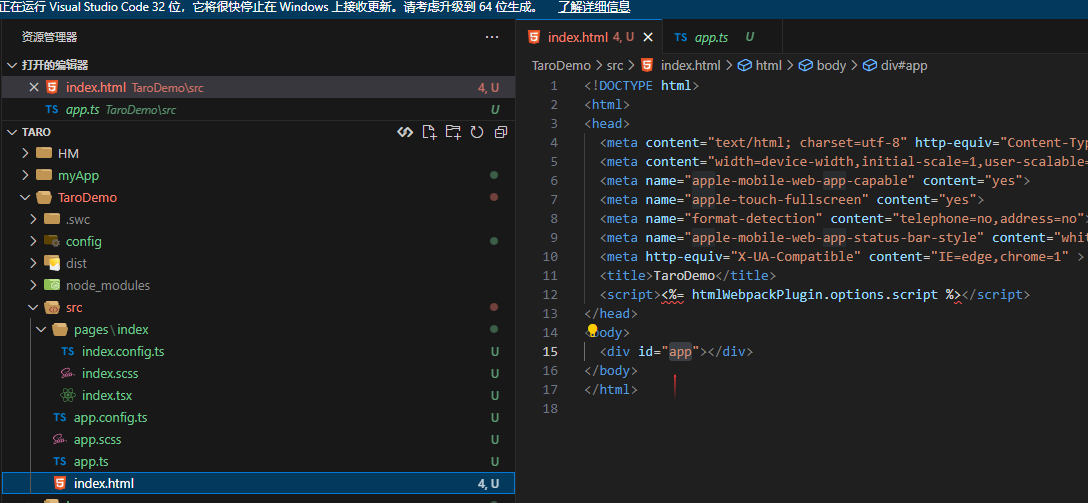Click TS icon on app.ts tab
This screenshot has height=503, width=1088.
coord(681,37)
